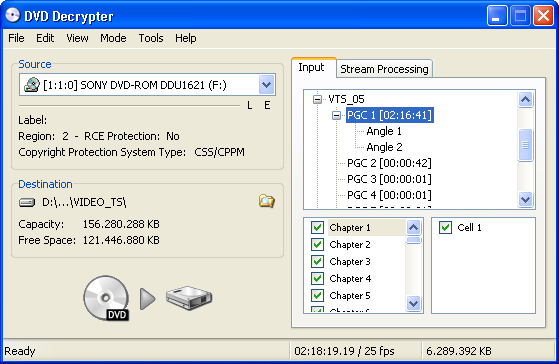559x364 pixels.
Task: Select PGC 3 [00:00:01]
Action: 389,179
